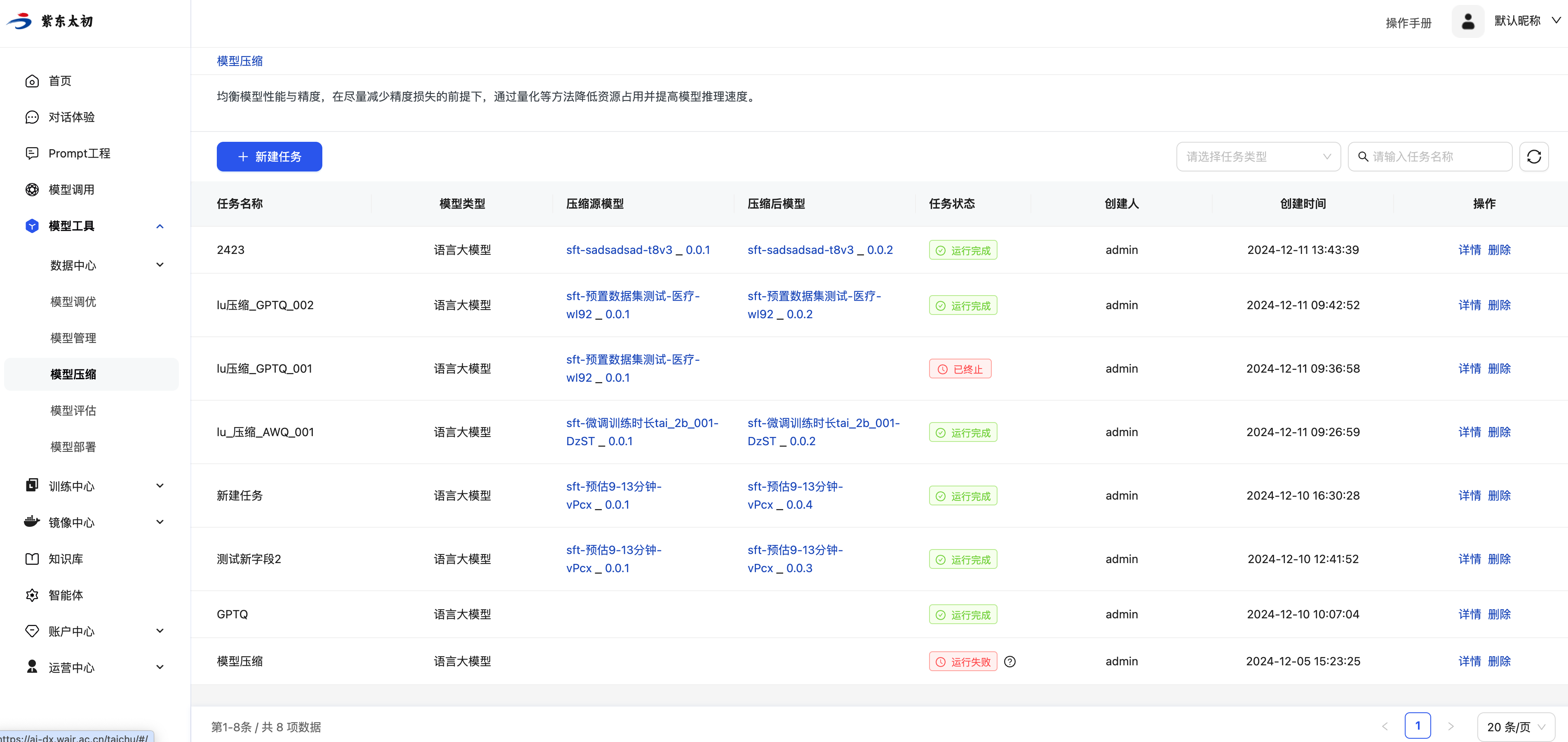Image resolution: width=1568 pixels, height=742 pixels.
Task: Click the 首页 home icon in sidebar
Action: point(32,81)
